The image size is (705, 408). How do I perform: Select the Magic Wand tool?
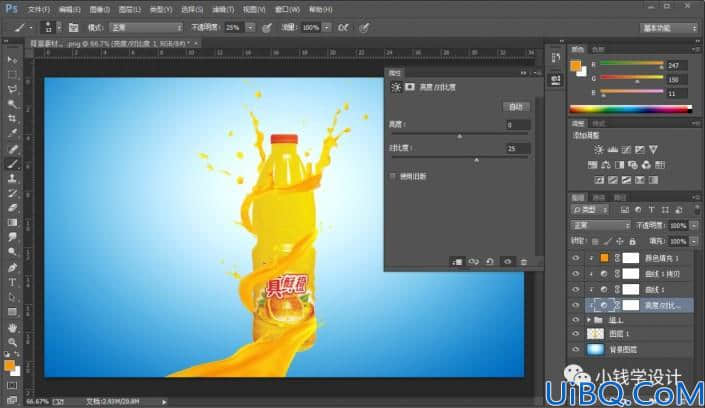pos(12,104)
